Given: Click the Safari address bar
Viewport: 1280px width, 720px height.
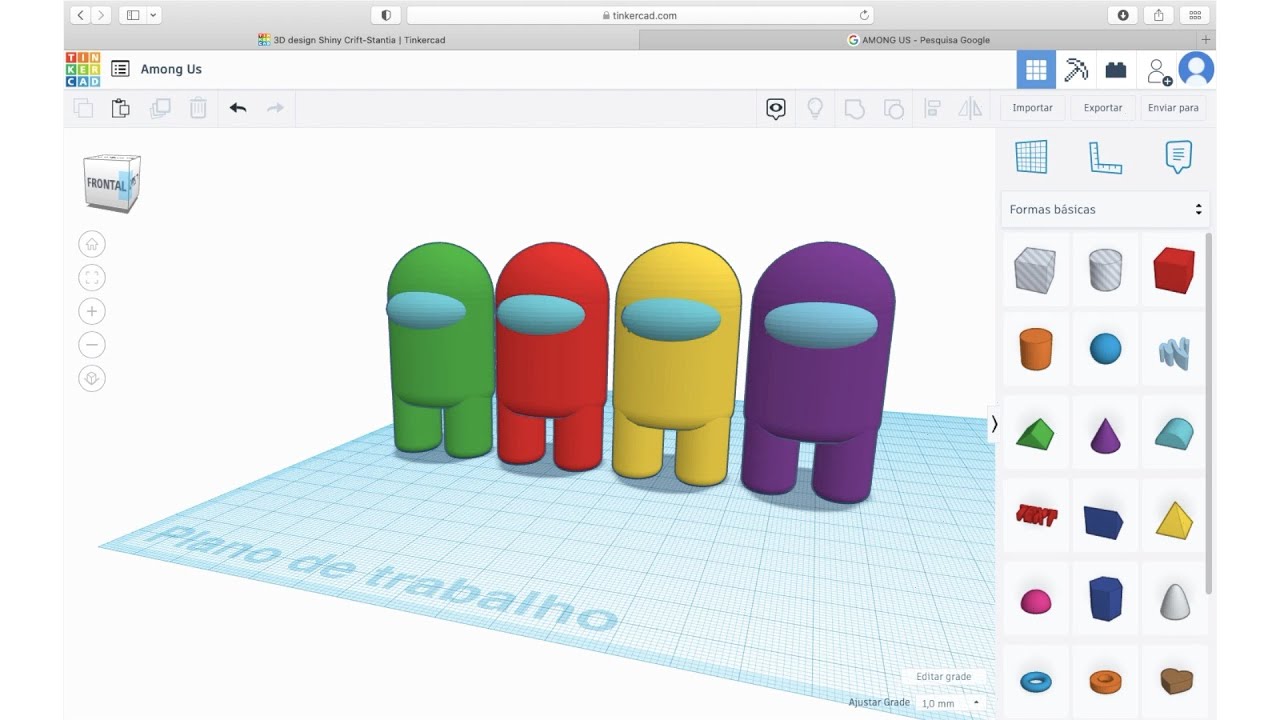Looking at the screenshot, I should pos(640,15).
